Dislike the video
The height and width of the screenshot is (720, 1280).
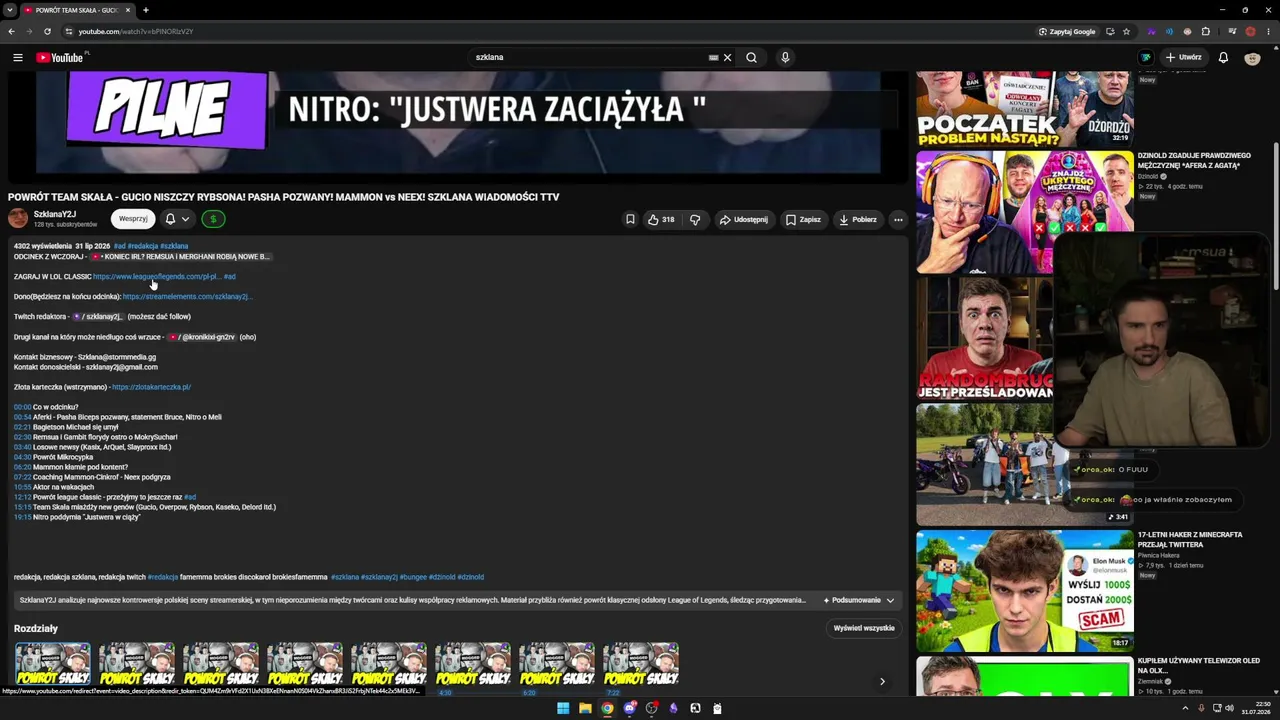click(x=695, y=219)
